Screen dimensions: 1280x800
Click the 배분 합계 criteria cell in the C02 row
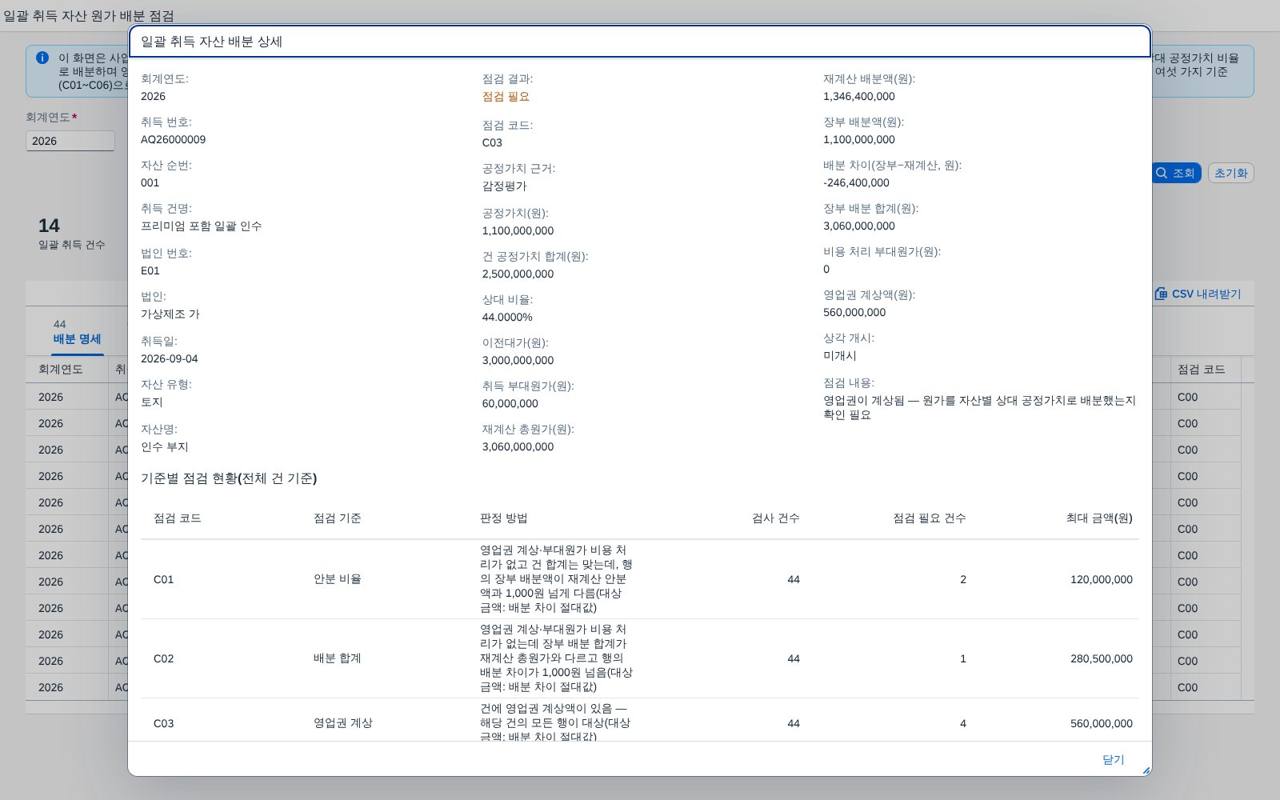tap(337, 659)
